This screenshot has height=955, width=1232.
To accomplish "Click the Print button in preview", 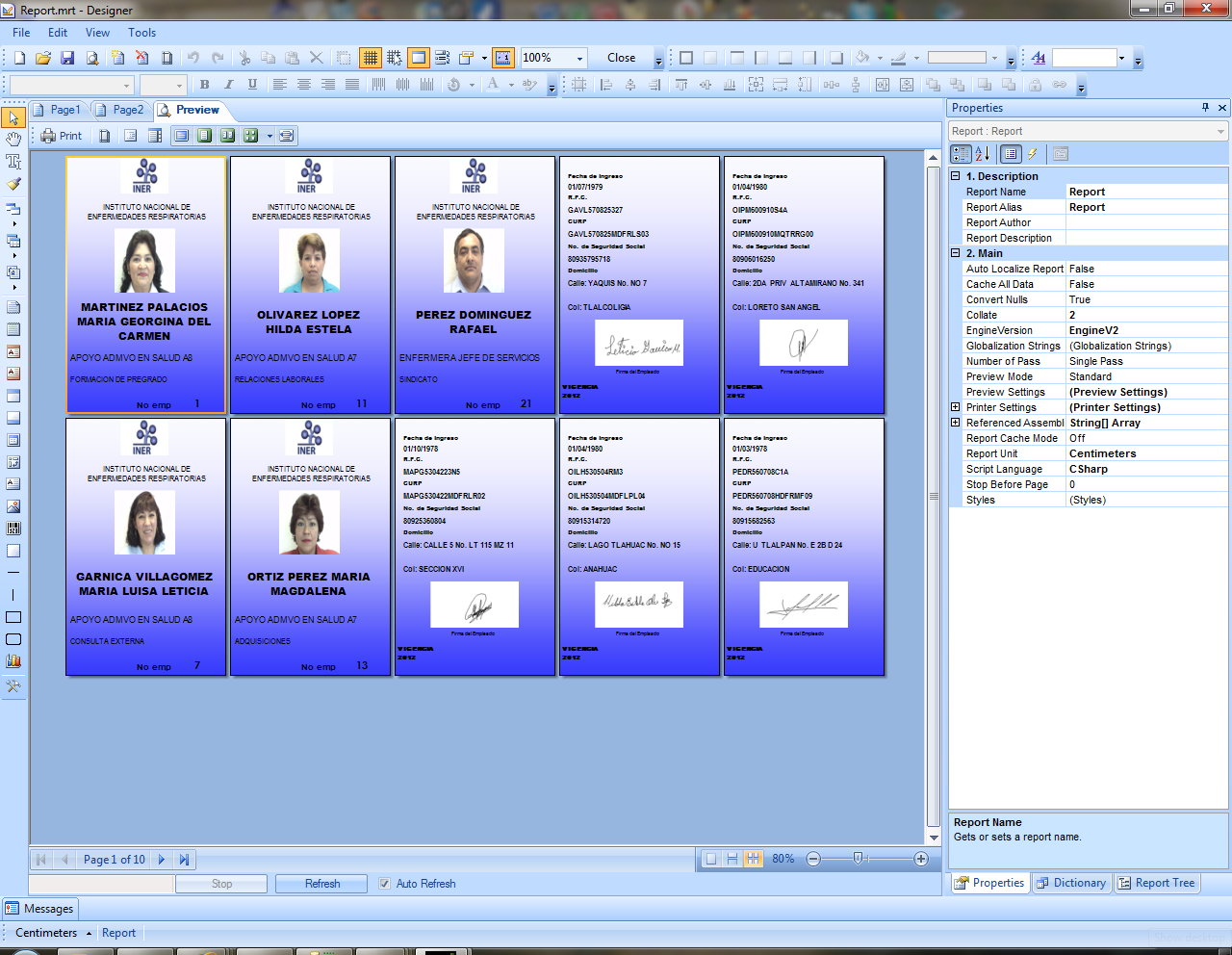I will 61,136.
